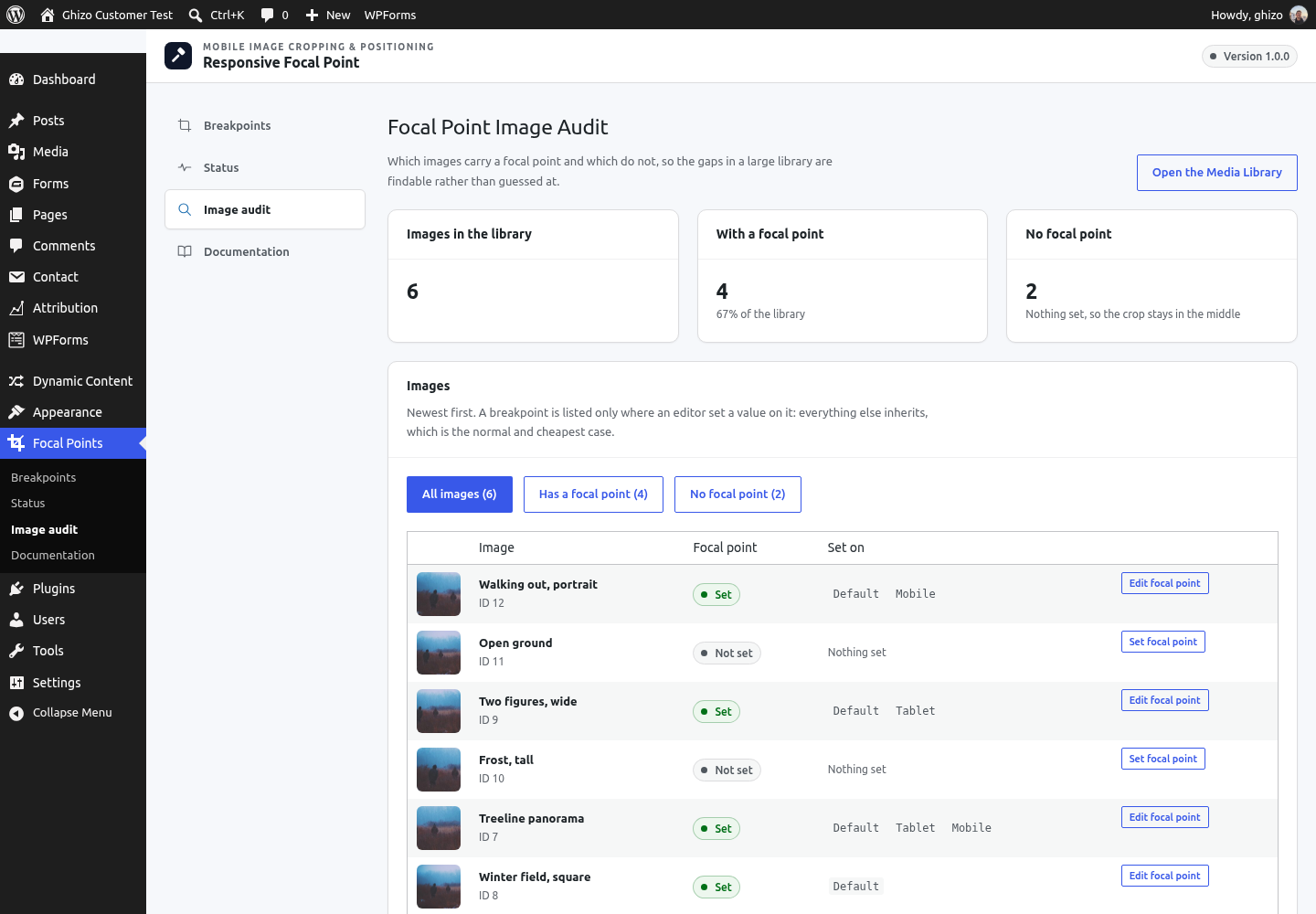Click the Howdy, ghizo account text
1316x914 pixels.
coord(1247,15)
